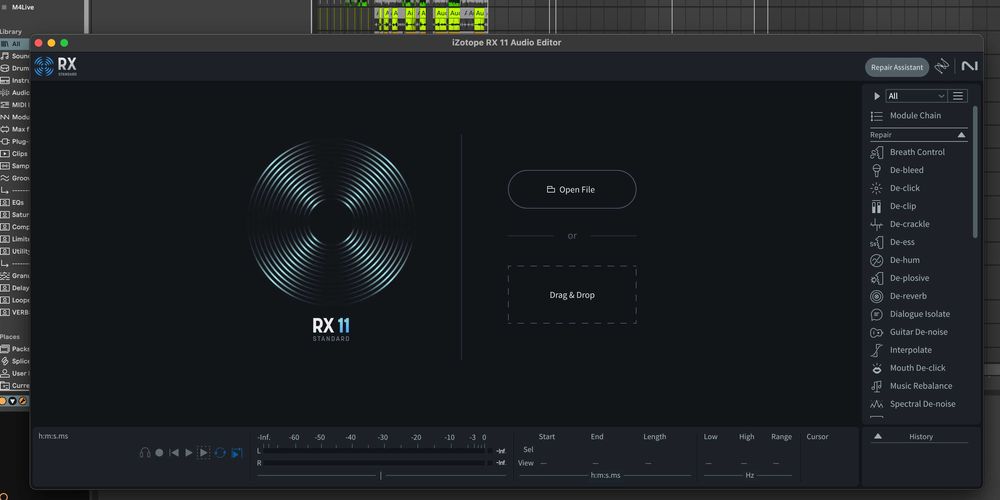Screen dimensions: 1000x500
Task: Open the De-crackle module
Action: [x=909, y=224]
